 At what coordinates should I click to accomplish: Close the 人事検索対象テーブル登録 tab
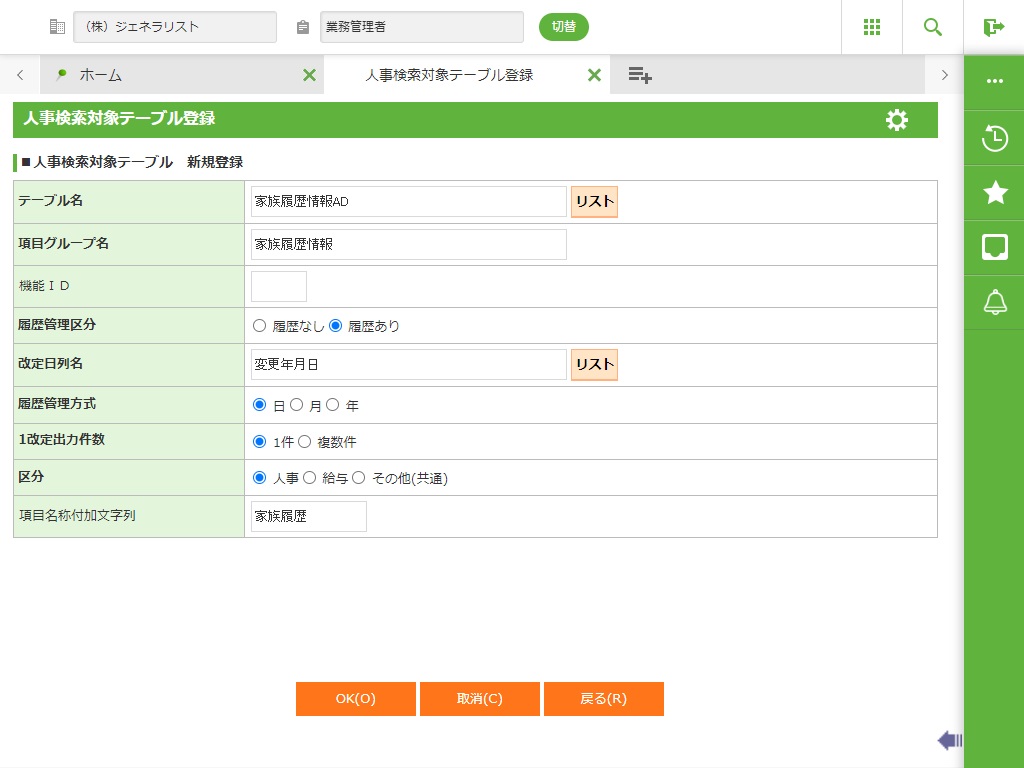click(x=594, y=75)
